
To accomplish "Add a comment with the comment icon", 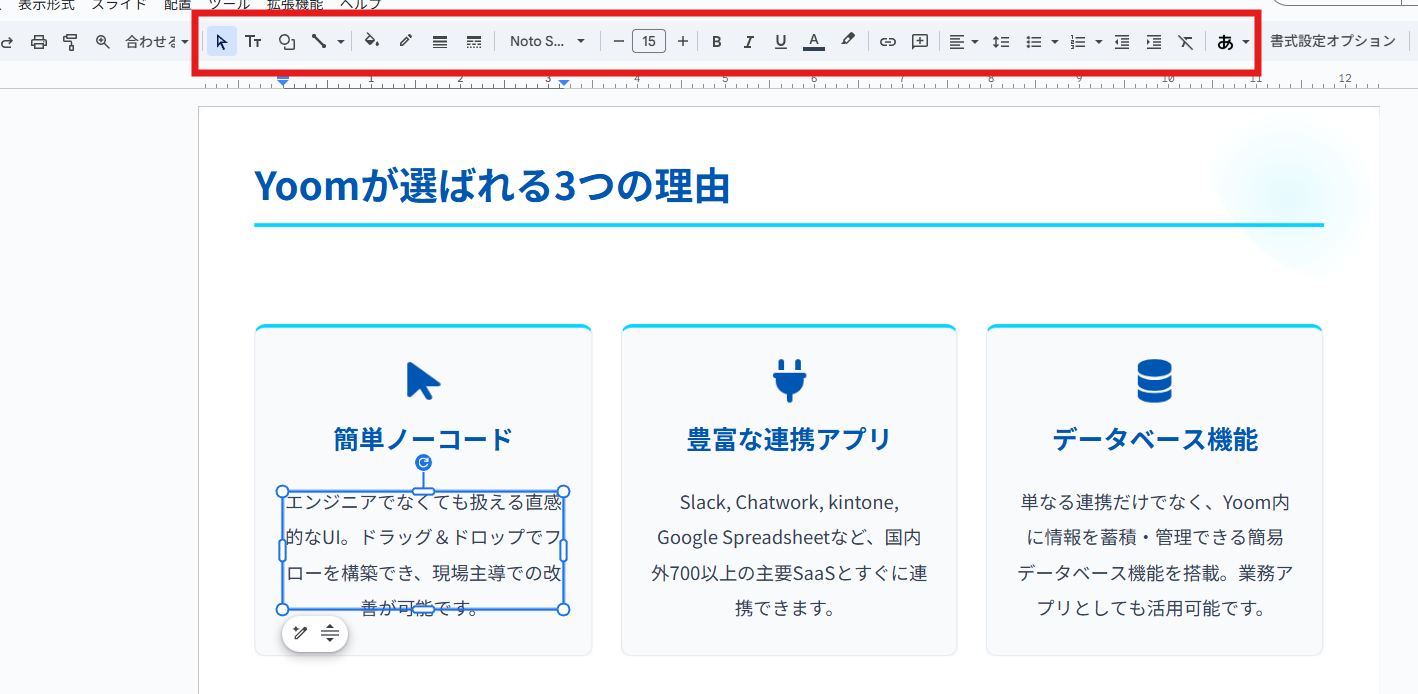I will click(920, 41).
